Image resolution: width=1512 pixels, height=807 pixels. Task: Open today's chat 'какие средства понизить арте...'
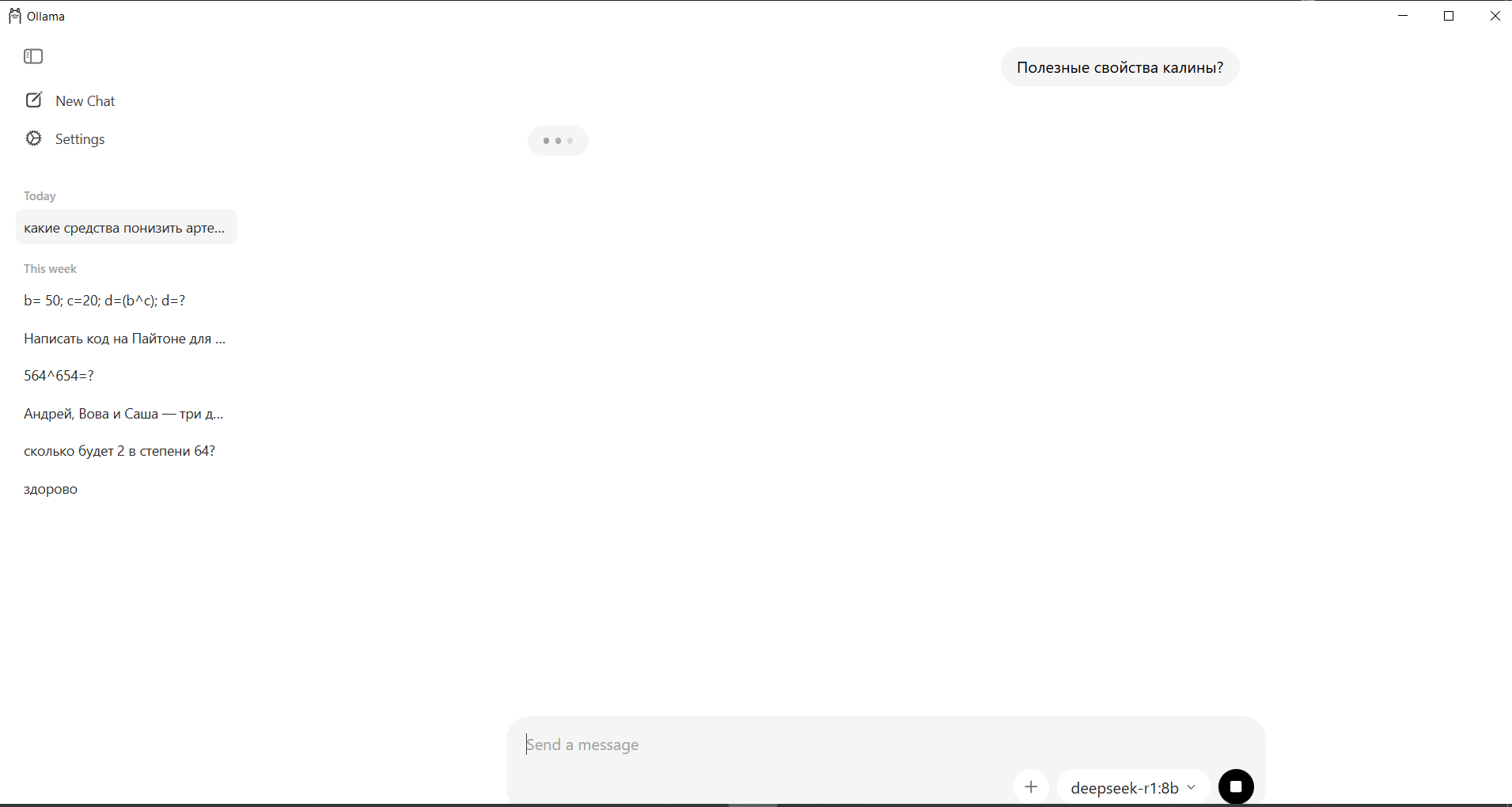[x=125, y=228]
